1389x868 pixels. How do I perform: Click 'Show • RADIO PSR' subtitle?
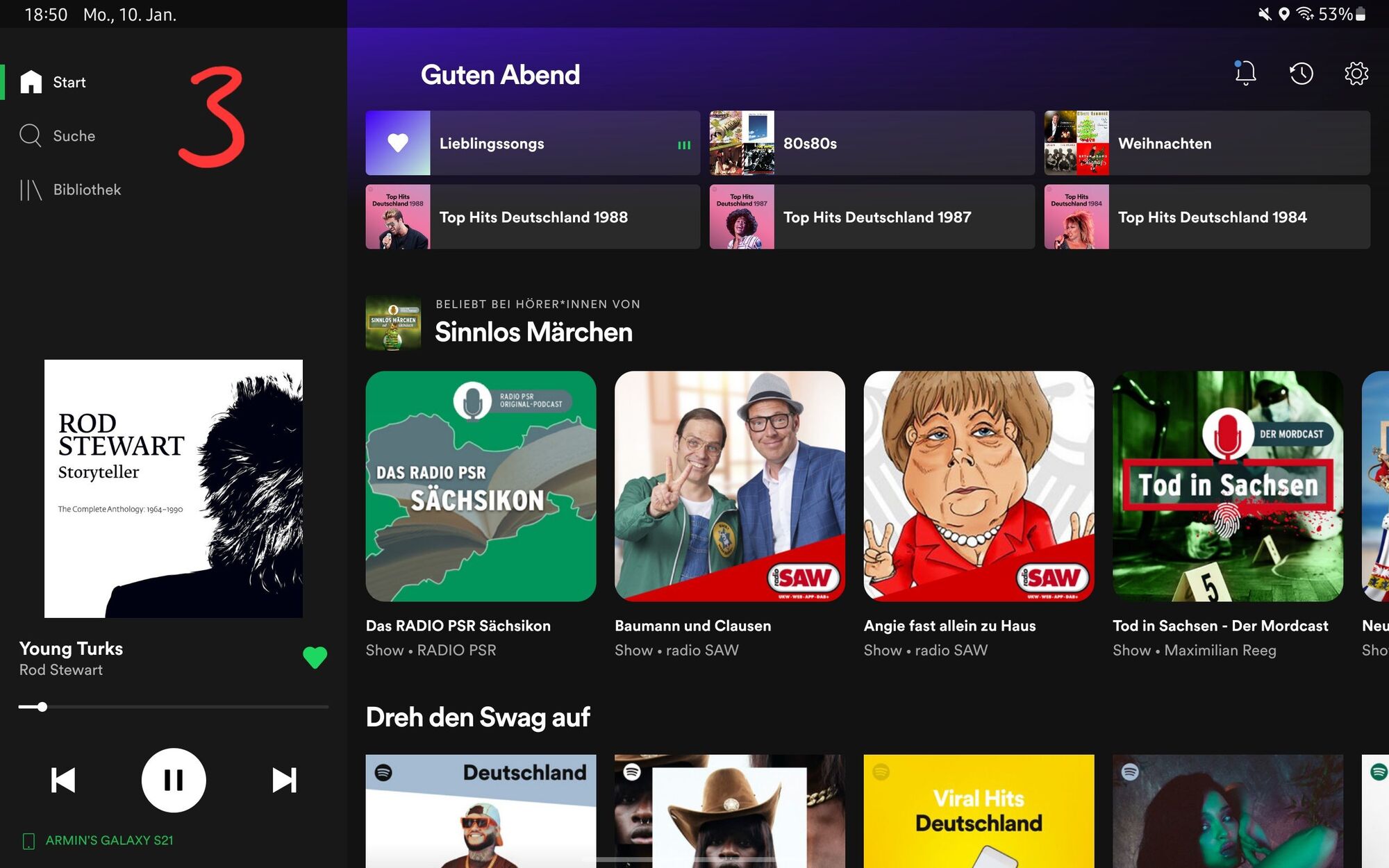pos(431,651)
